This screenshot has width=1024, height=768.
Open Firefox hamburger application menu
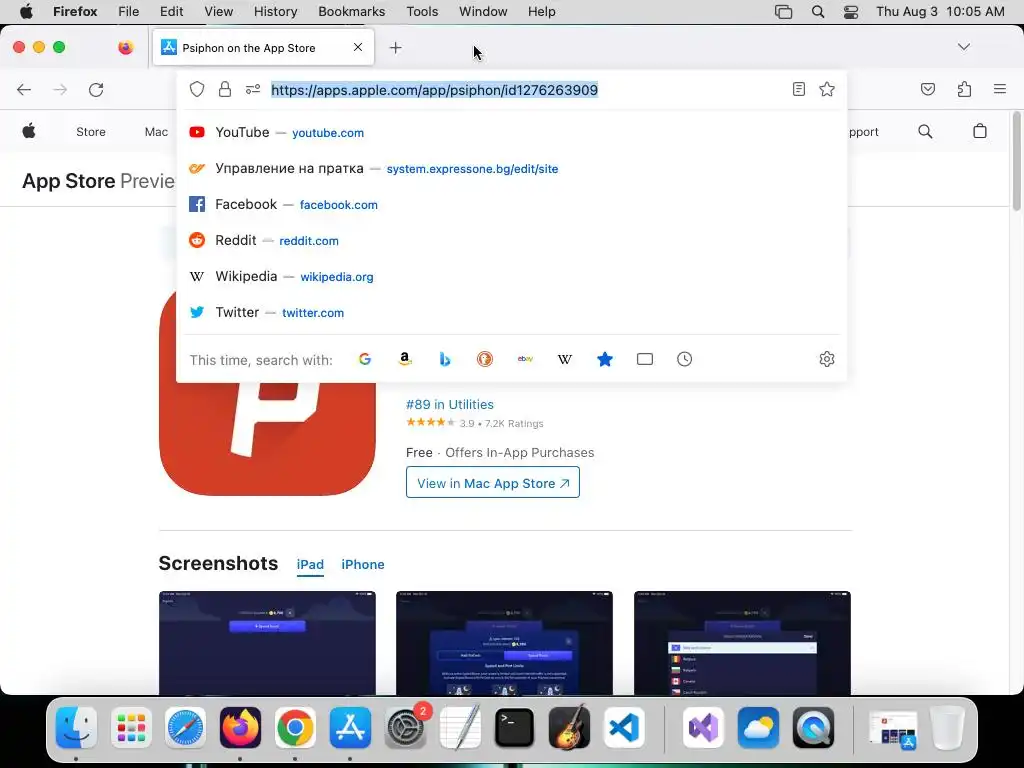[1000, 89]
